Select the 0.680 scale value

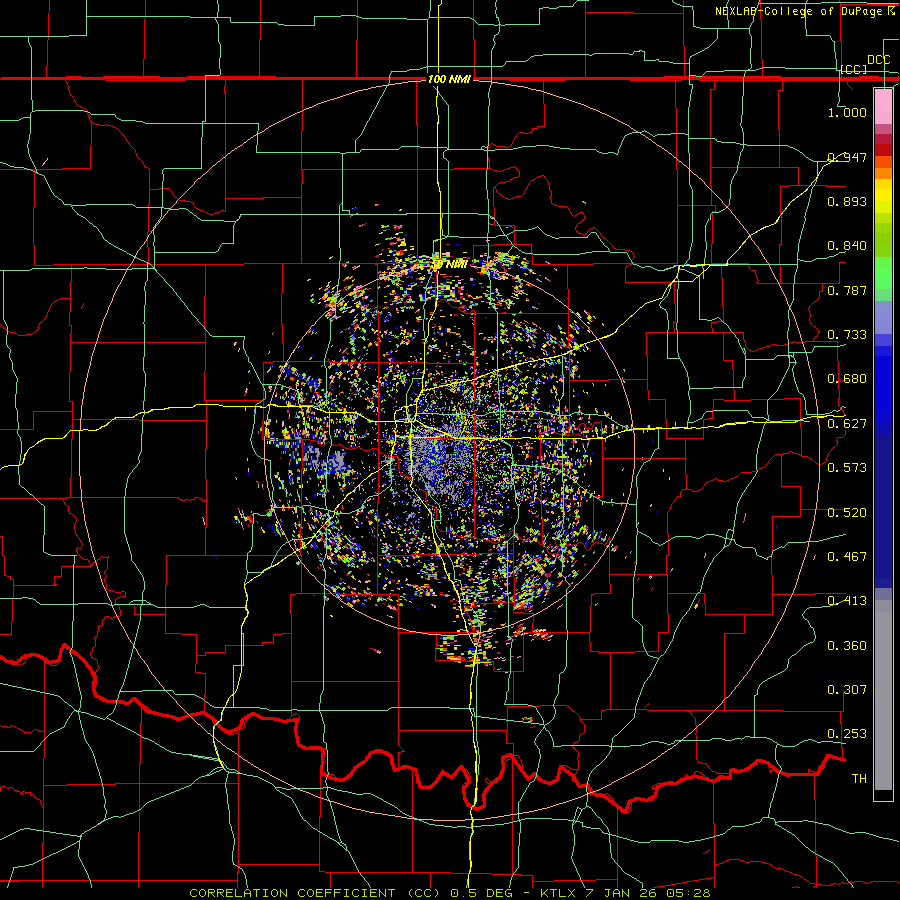(x=847, y=379)
